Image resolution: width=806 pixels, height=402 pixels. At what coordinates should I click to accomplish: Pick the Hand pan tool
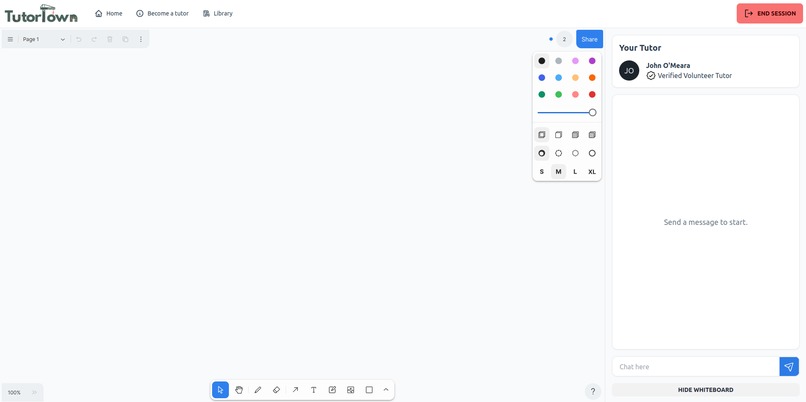(239, 390)
